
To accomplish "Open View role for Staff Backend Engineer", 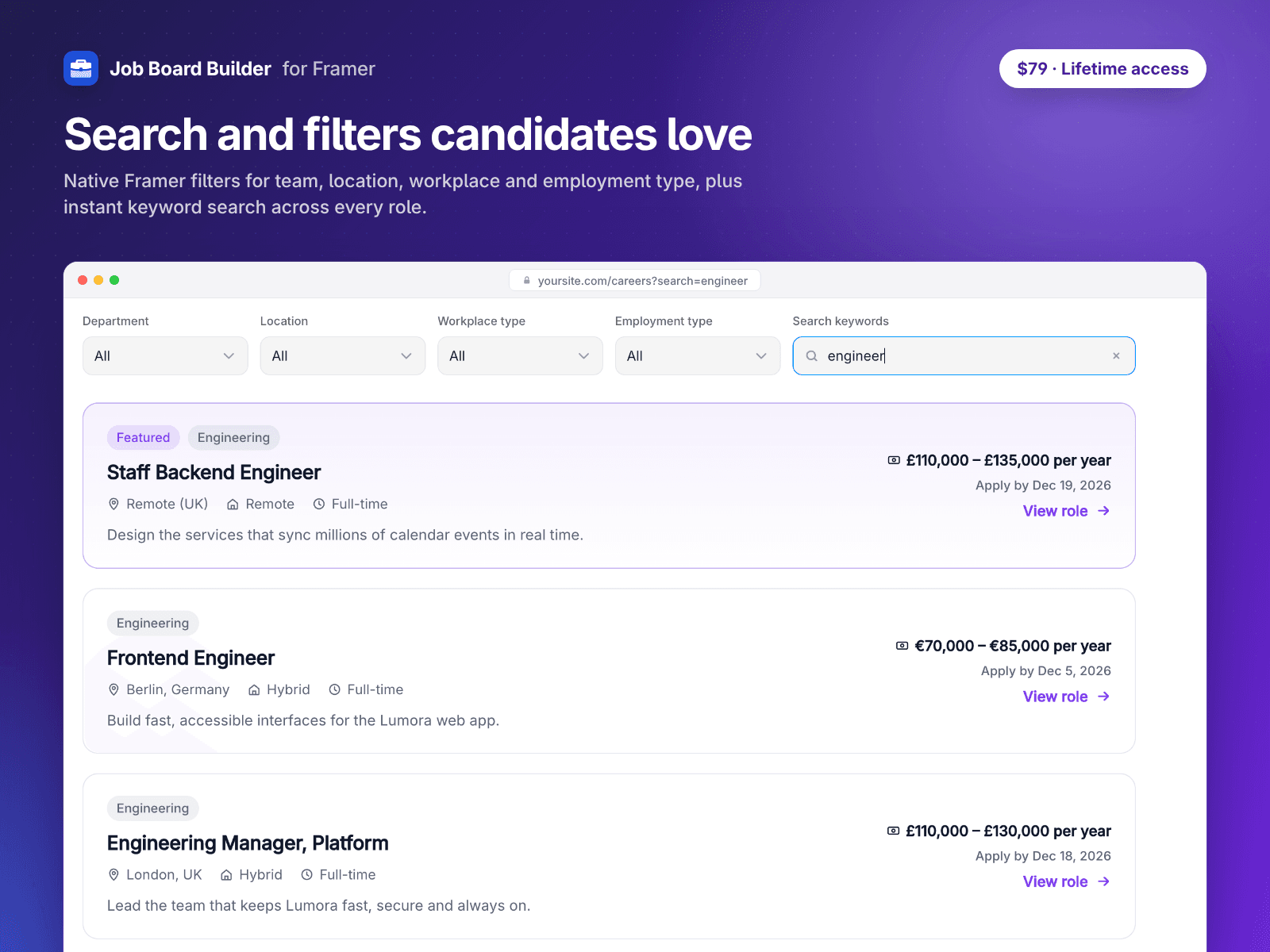I will point(1067,511).
